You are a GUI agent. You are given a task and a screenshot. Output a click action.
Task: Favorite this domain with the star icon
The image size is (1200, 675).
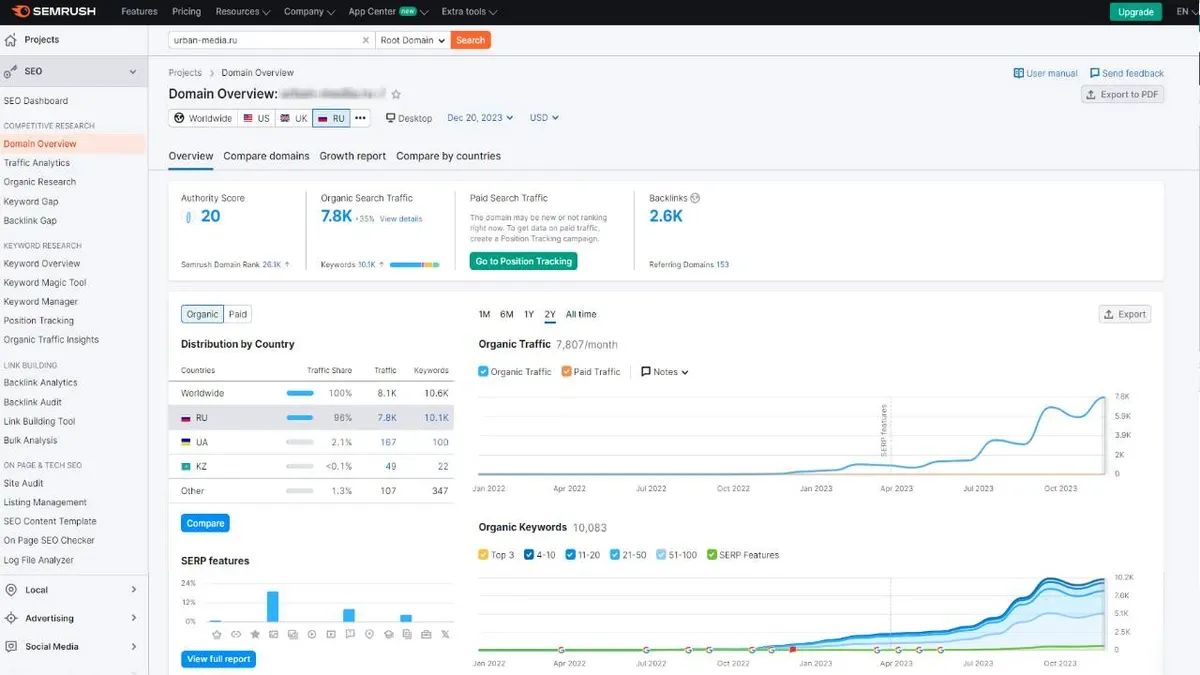tap(396, 94)
